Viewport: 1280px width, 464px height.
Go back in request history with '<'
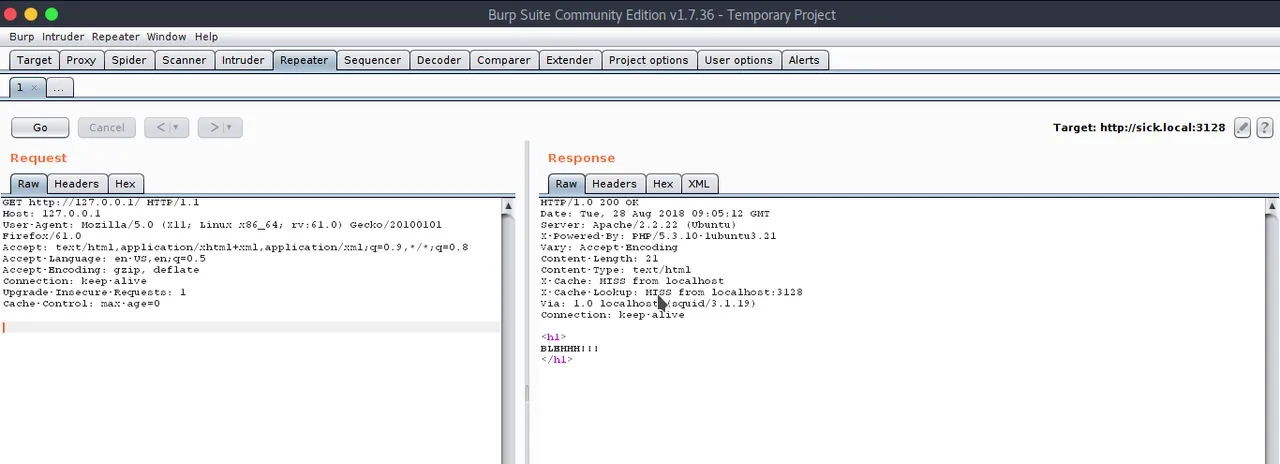[x=160, y=127]
